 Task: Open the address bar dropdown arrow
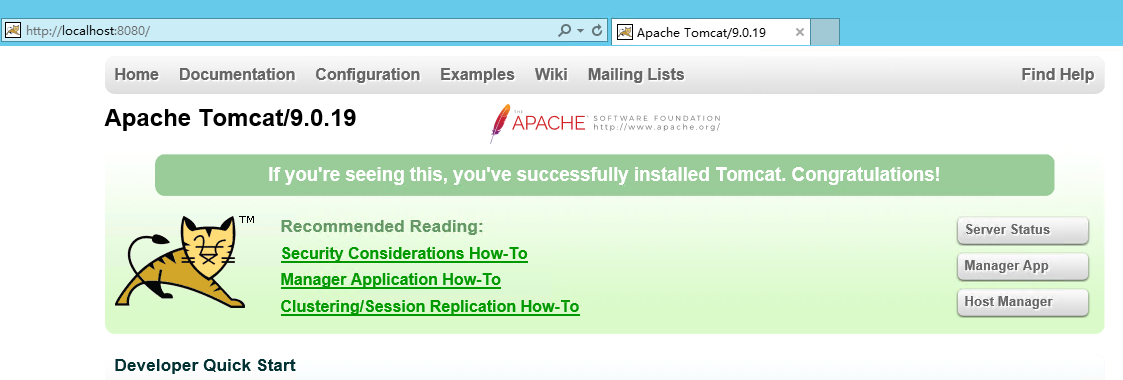[x=581, y=31]
